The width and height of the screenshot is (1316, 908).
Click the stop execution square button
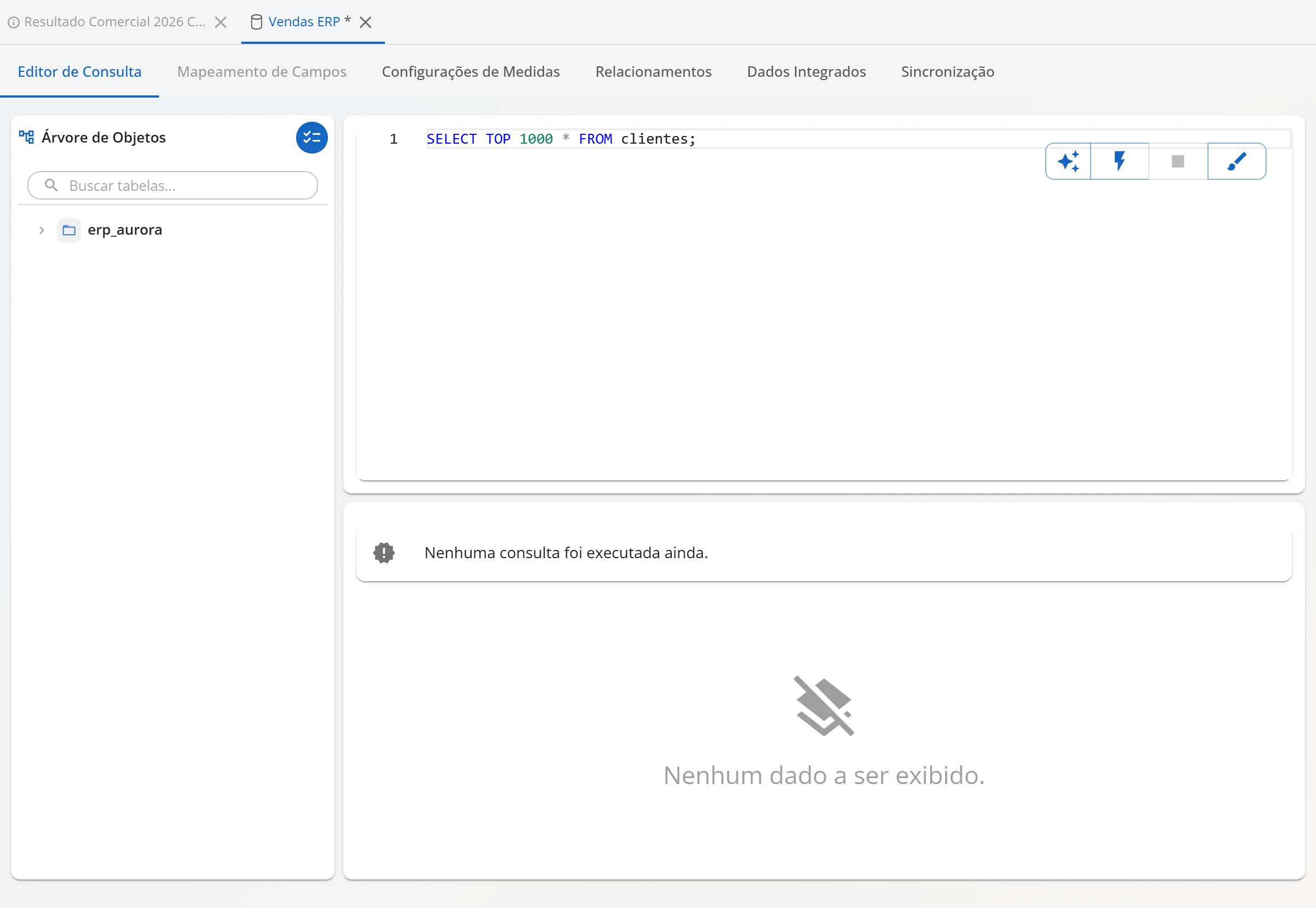pyautogui.click(x=1178, y=162)
